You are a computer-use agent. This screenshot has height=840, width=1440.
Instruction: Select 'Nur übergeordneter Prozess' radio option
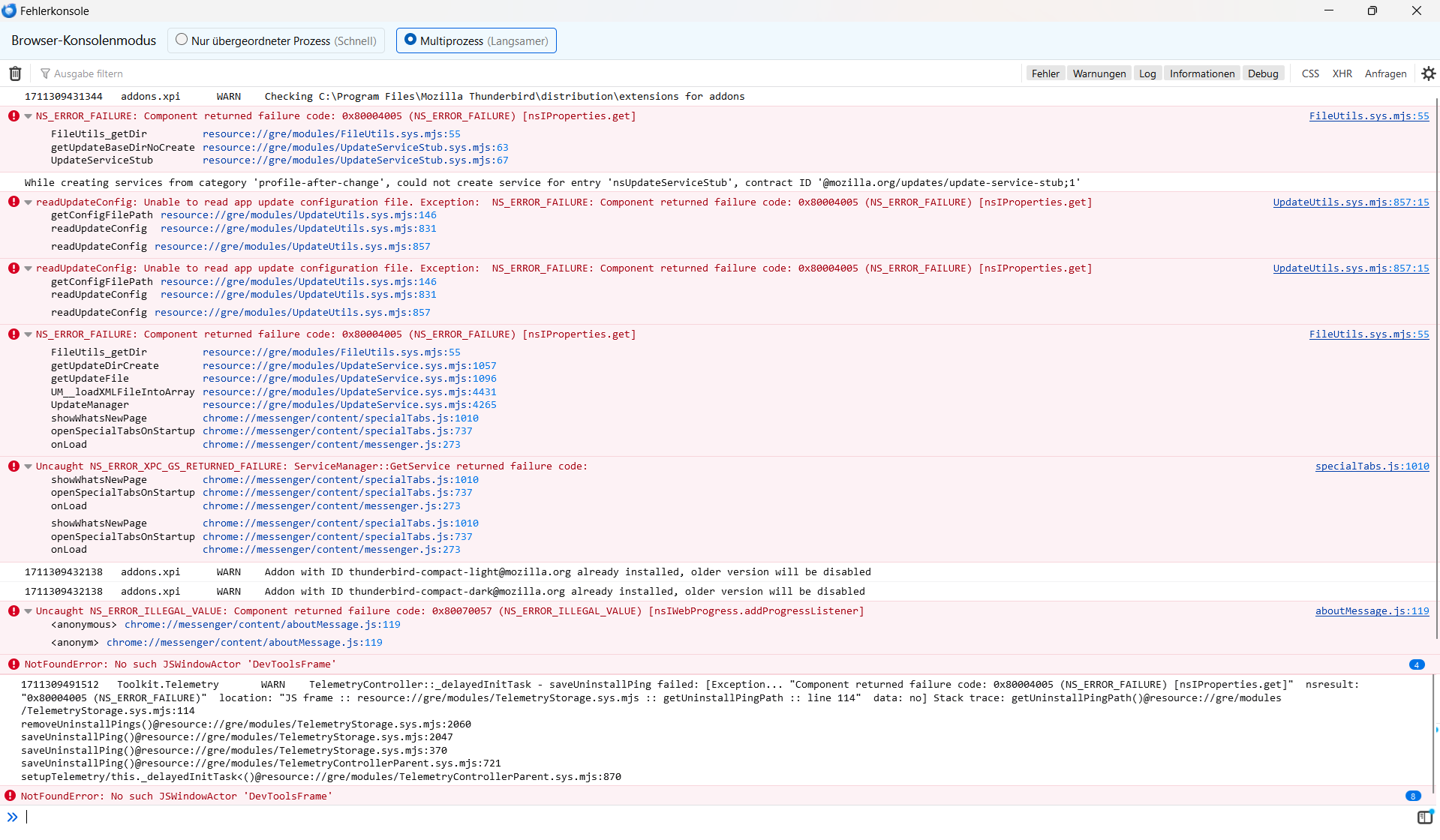point(182,40)
